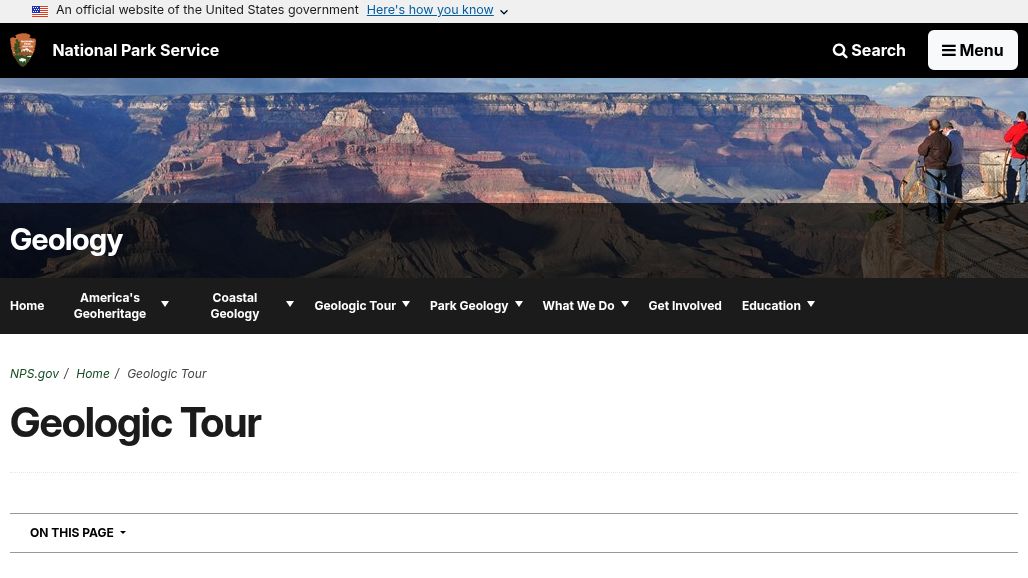Click the NPS arrowhead logo
This screenshot has height=578, width=1028.
tap(22, 49)
